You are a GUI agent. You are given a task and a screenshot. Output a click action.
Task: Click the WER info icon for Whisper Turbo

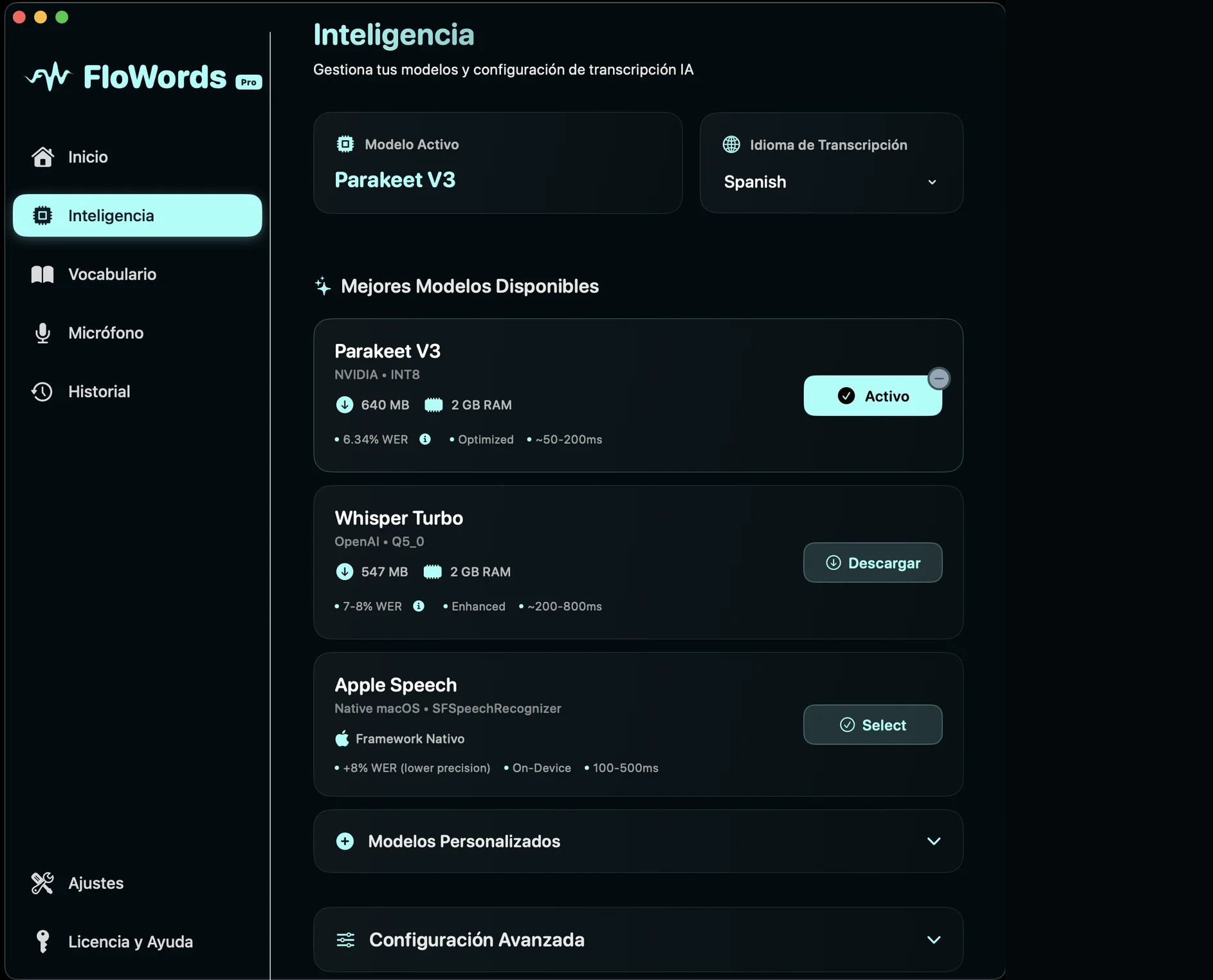(419, 606)
